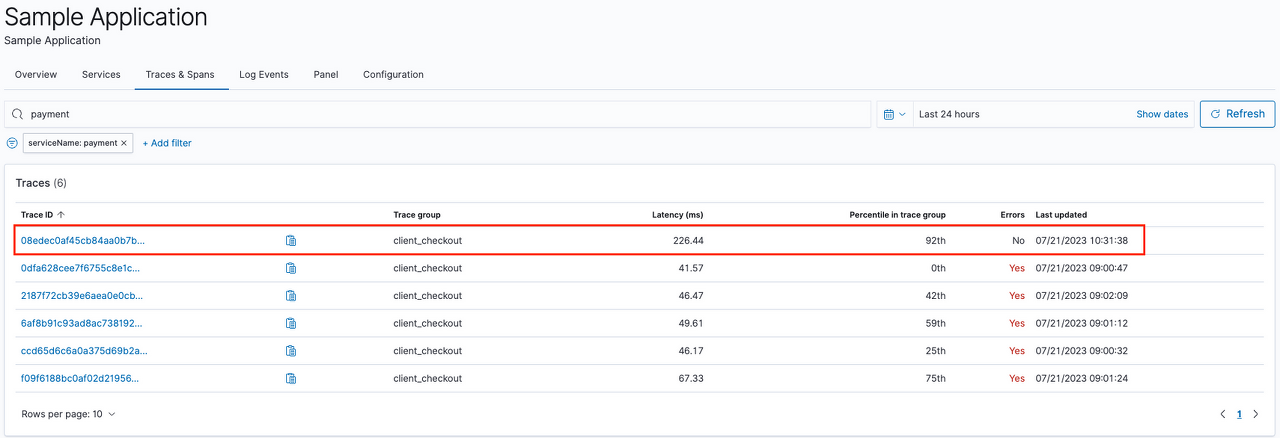Open trace ccd65d6c6a0a375d69b2a link
The image size is (1280, 438).
pyautogui.click(x=84, y=351)
